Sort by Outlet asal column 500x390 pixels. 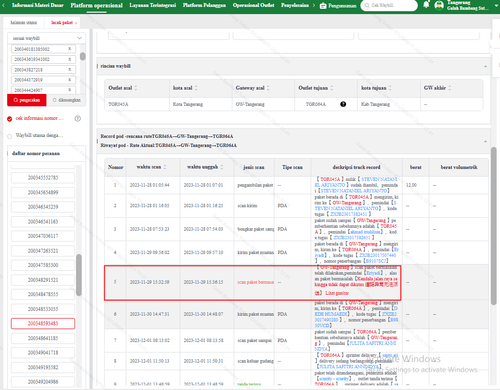(x=136, y=88)
